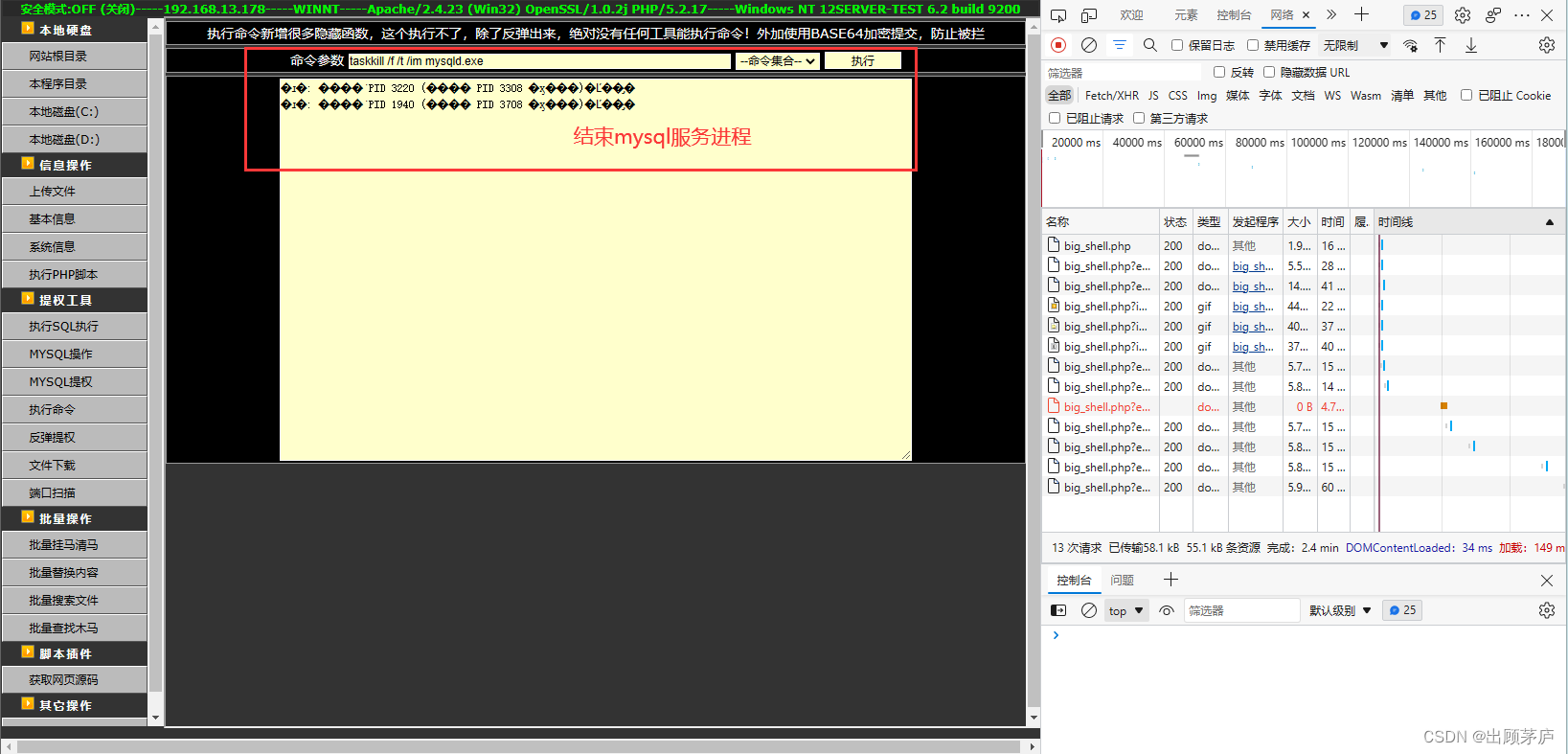Screen dimensions: 1568x754
Task: Collapse the 提权工具 sidebar section
Action: [x=75, y=300]
